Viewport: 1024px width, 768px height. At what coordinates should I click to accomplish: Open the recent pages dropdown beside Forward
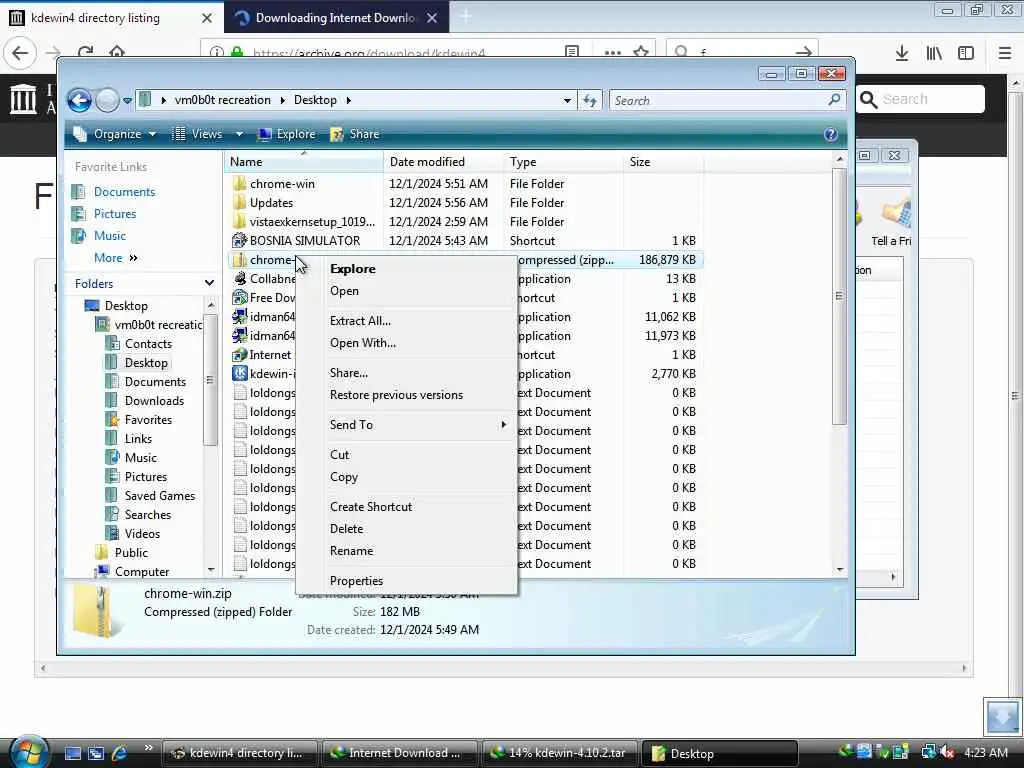[127, 101]
